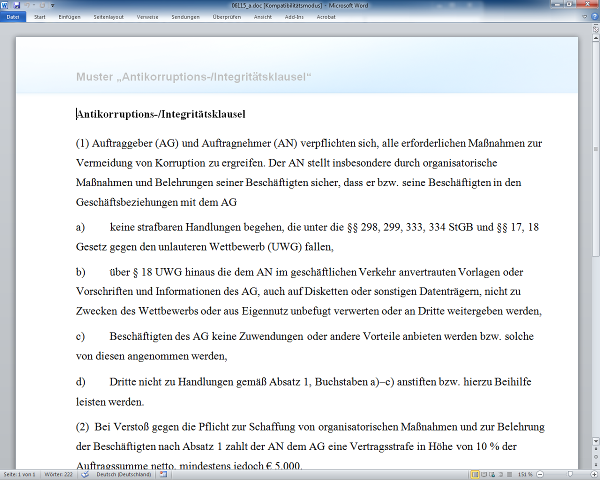Click the Word application icon in title bar
The width and height of the screenshot is (600, 480).
coord(5,5)
